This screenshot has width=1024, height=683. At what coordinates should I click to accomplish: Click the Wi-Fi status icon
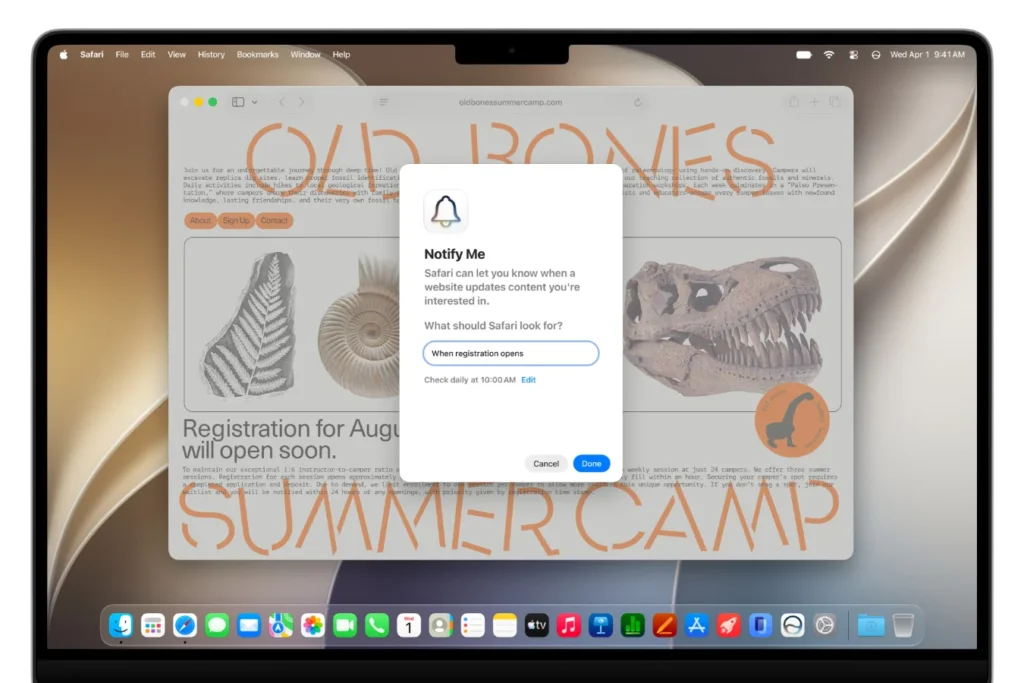tap(829, 55)
